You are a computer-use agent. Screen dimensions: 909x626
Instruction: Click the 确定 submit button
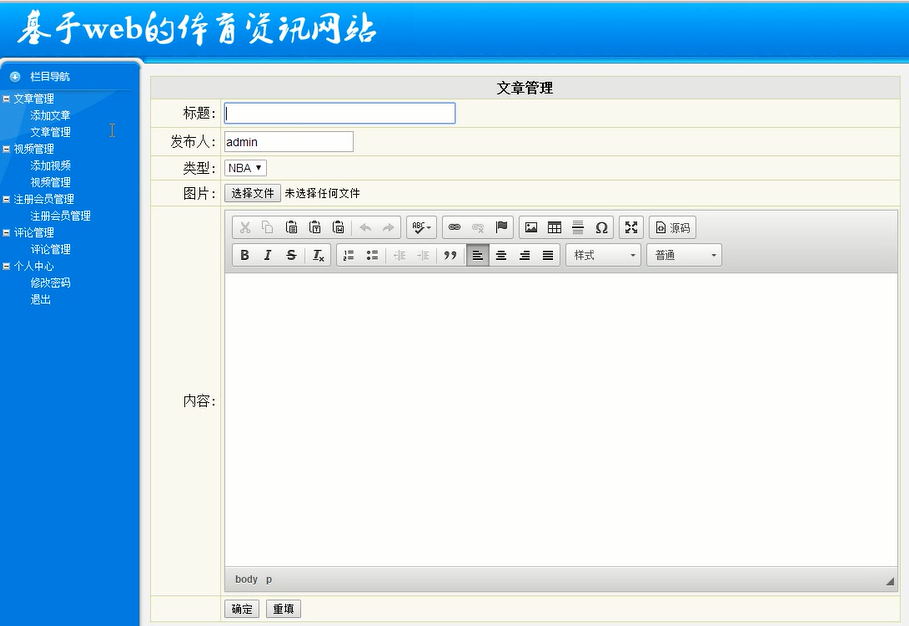pyautogui.click(x=242, y=609)
